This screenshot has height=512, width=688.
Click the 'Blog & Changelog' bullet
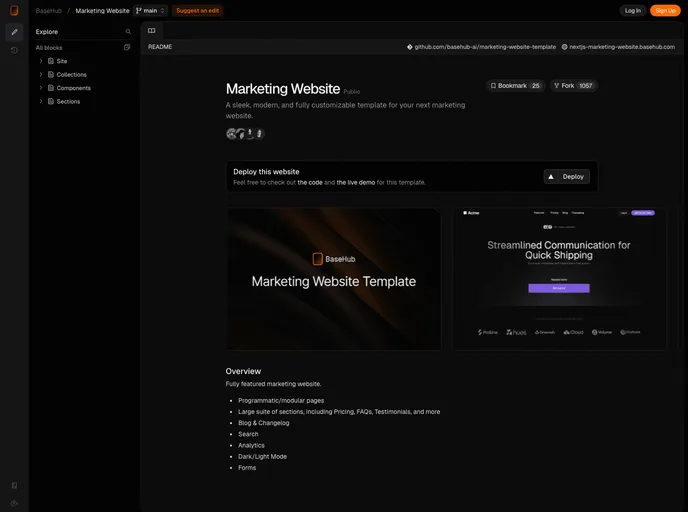pos(263,423)
